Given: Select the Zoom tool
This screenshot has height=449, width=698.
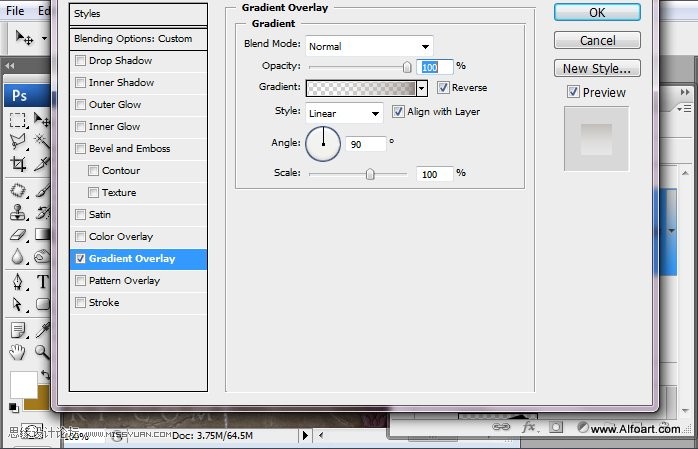Looking at the screenshot, I should [42, 352].
